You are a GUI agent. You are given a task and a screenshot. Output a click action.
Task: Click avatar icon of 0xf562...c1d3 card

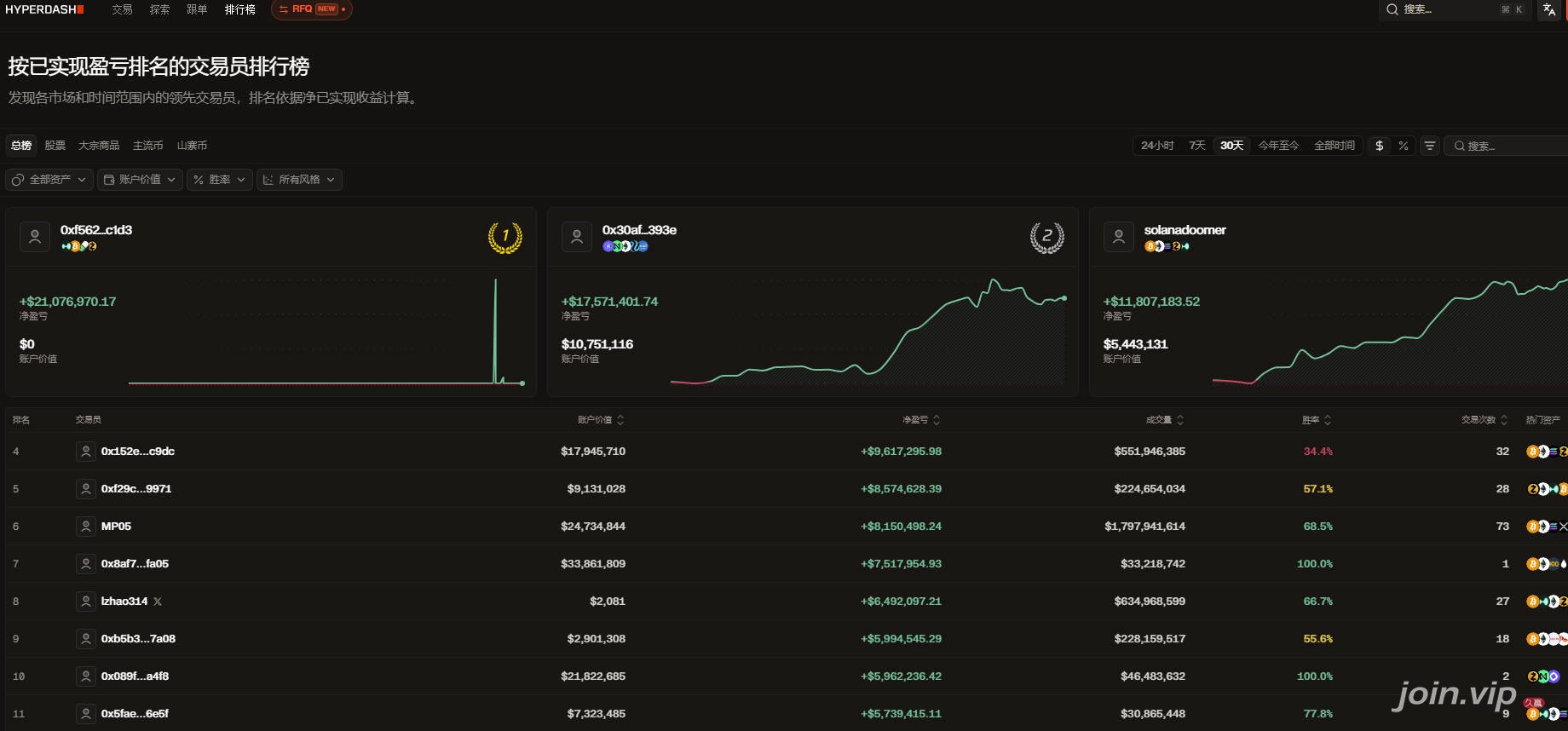tap(35, 237)
